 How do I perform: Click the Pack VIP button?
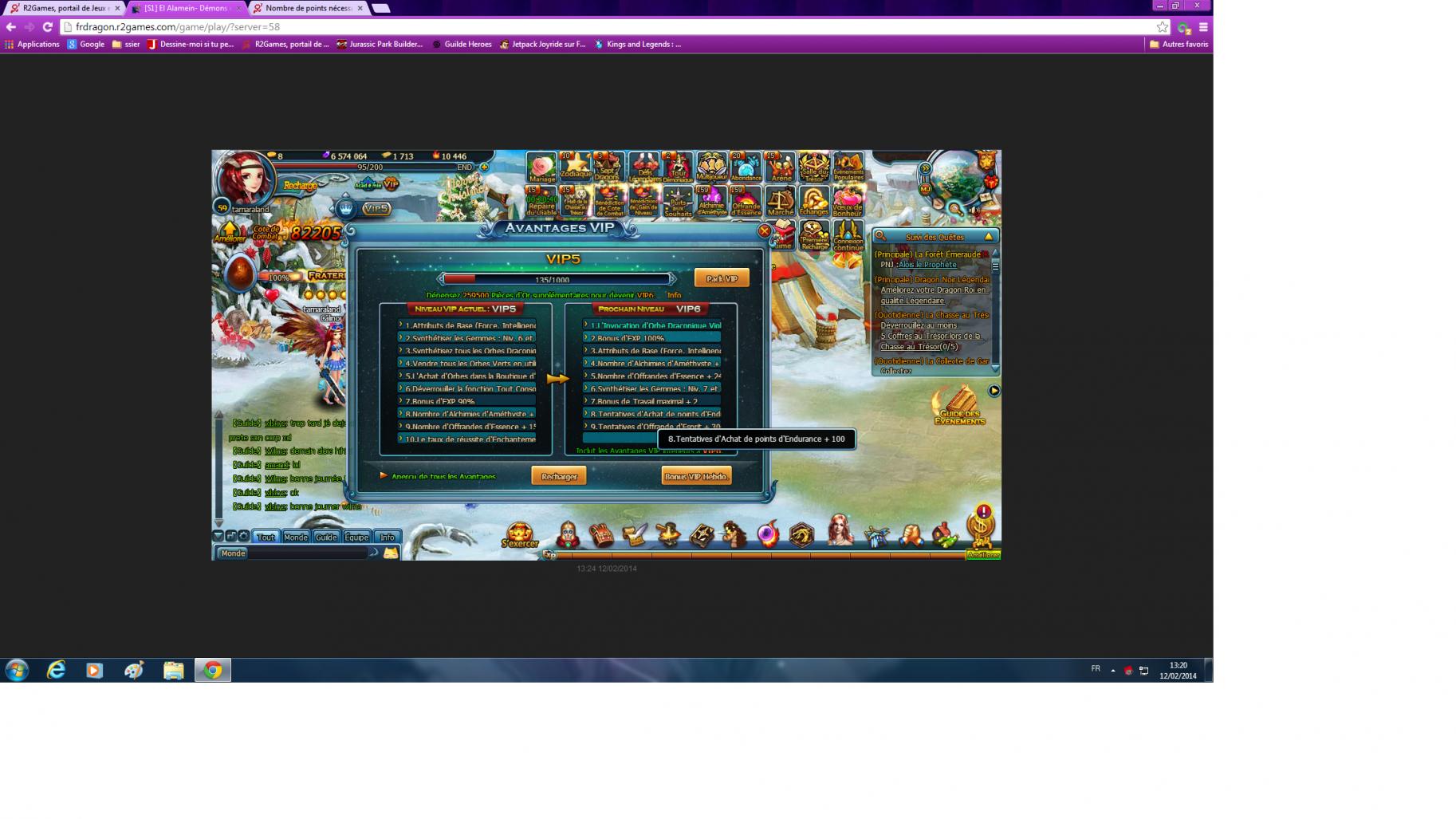tap(722, 278)
